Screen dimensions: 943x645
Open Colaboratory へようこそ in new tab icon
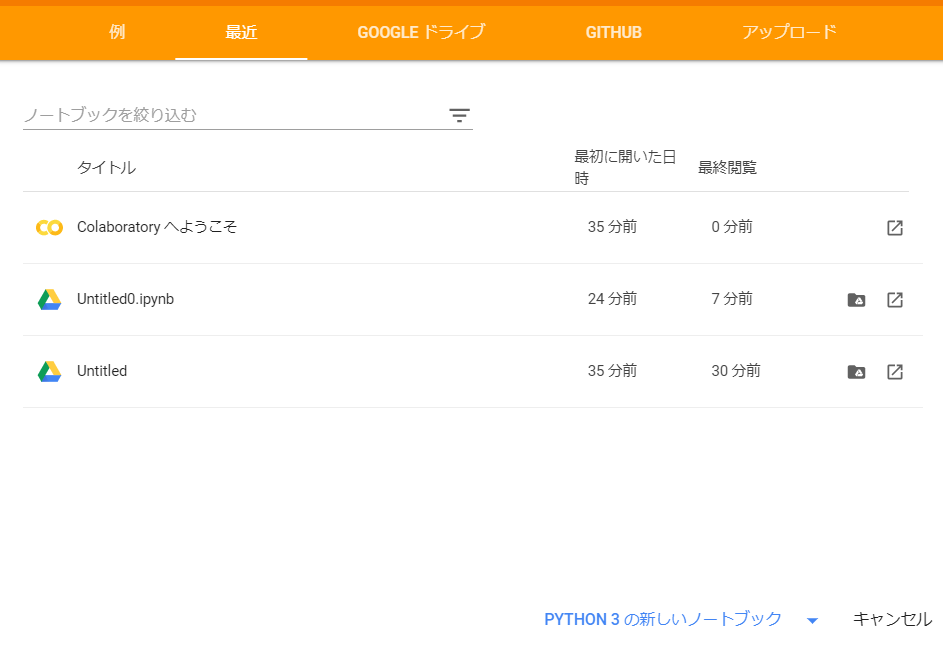pyautogui.click(x=895, y=227)
